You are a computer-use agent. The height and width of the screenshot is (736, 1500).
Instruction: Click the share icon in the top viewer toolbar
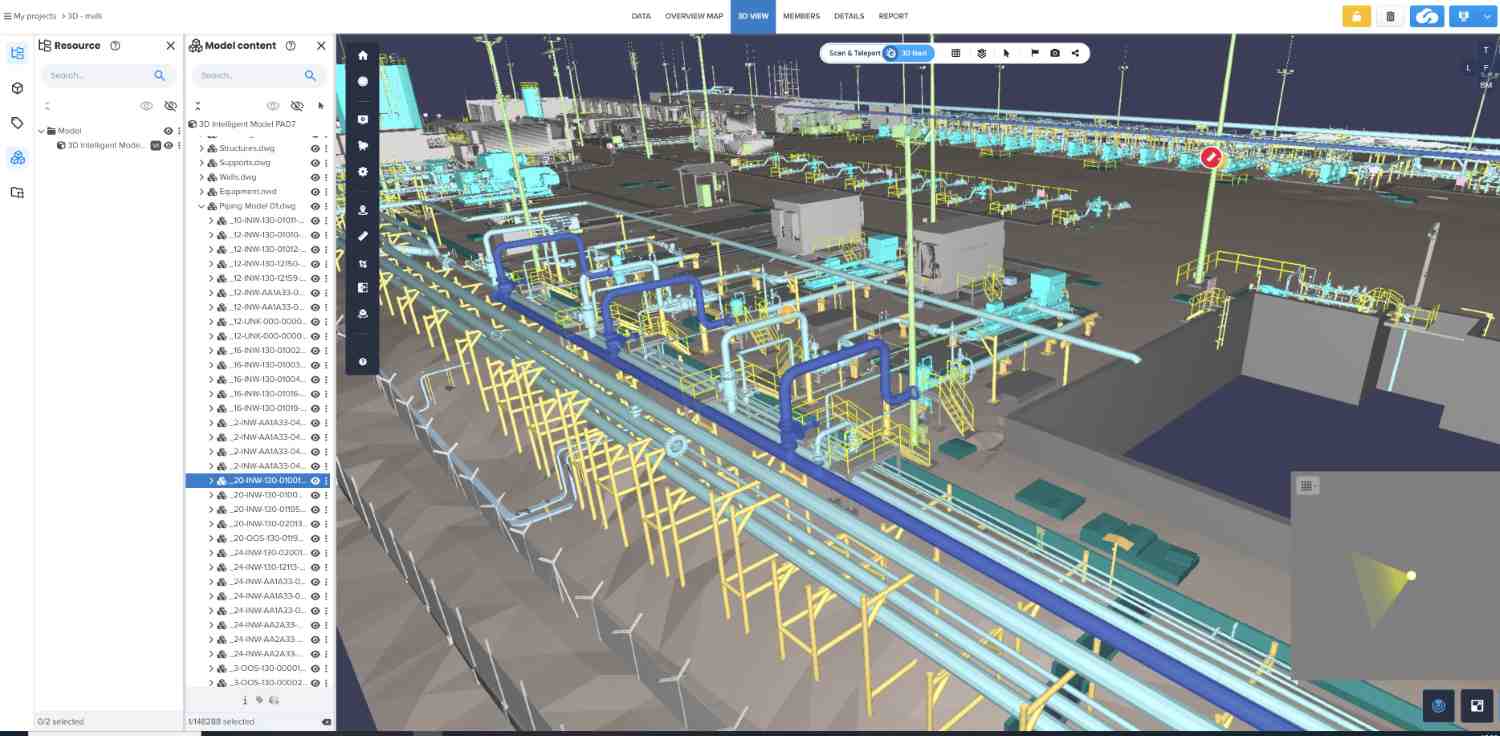point(1075,53)
